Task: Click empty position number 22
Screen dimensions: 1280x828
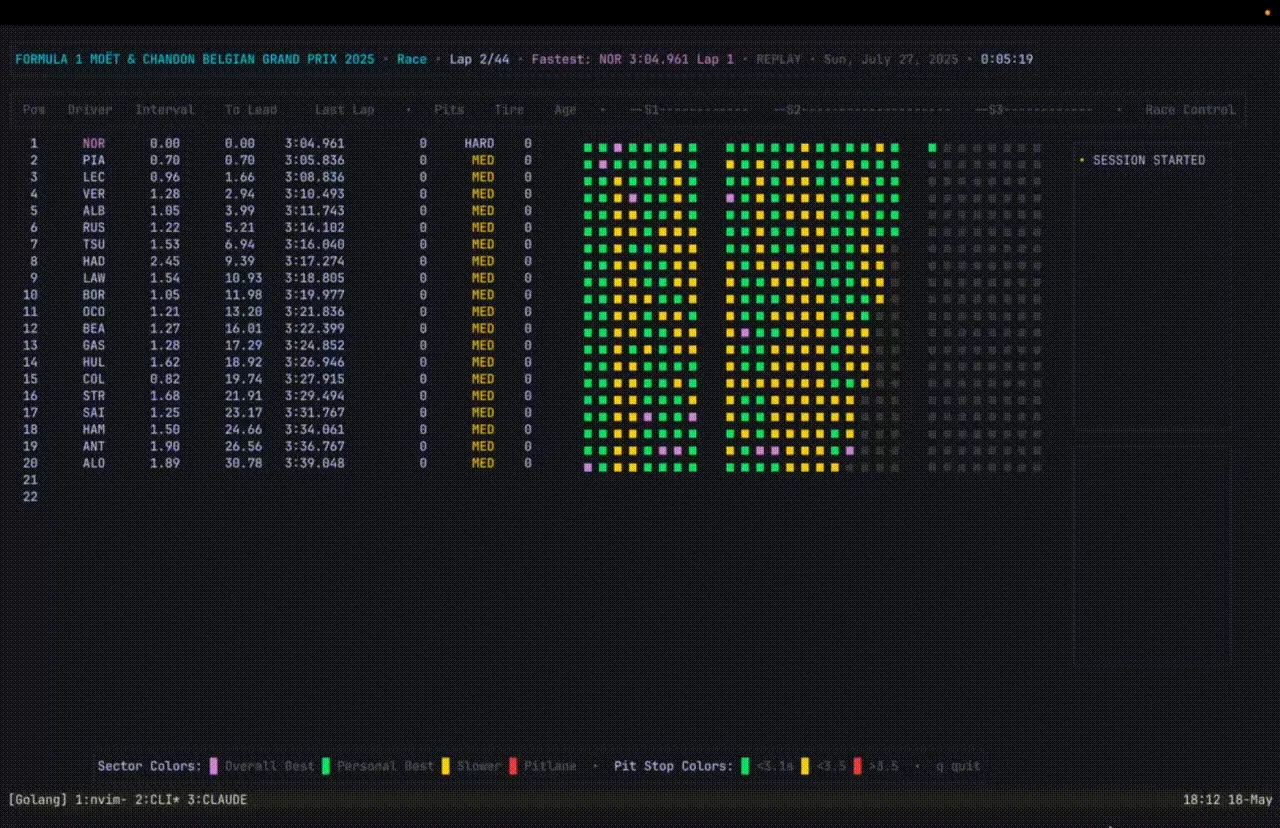Action: tap(30, 497)
